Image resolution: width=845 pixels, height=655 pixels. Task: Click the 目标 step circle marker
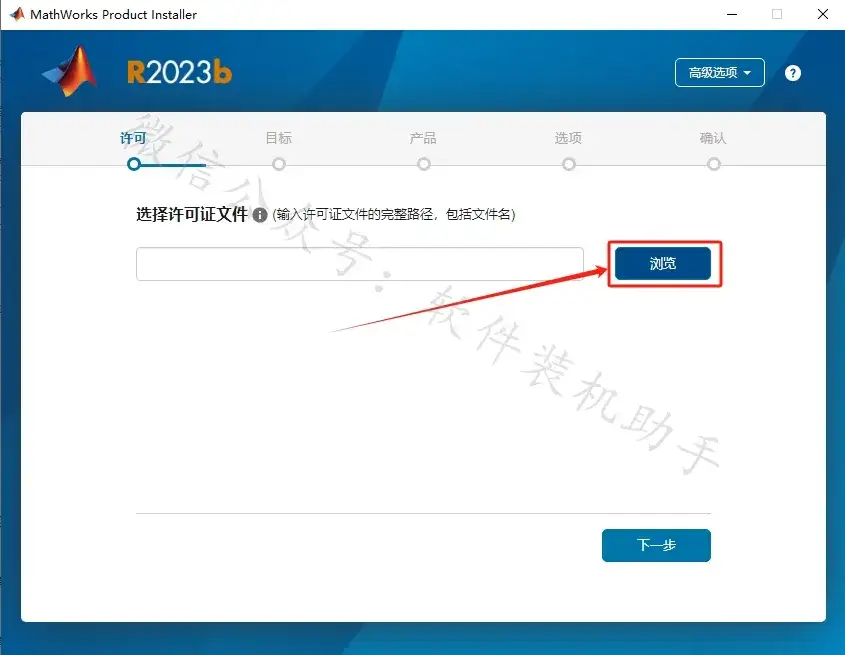[x=279, y=164]
